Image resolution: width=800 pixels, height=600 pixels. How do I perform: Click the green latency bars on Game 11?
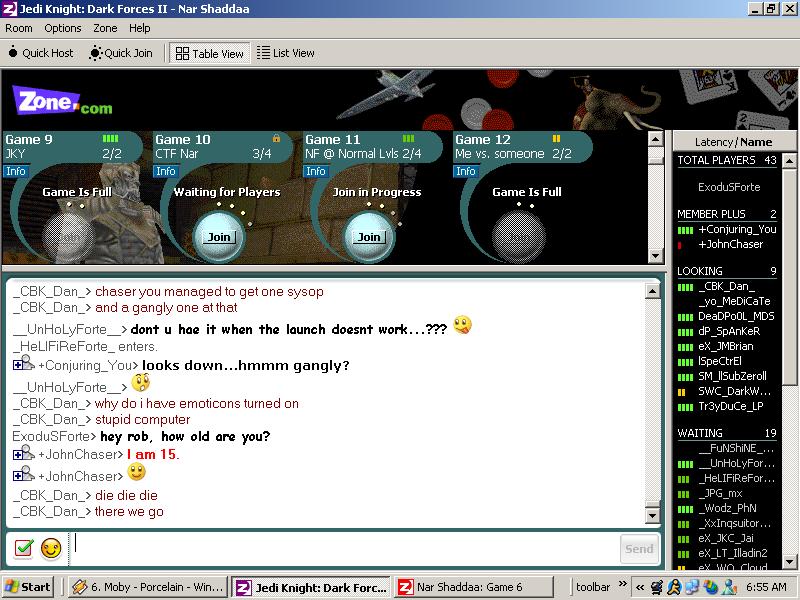pos(408,138)
